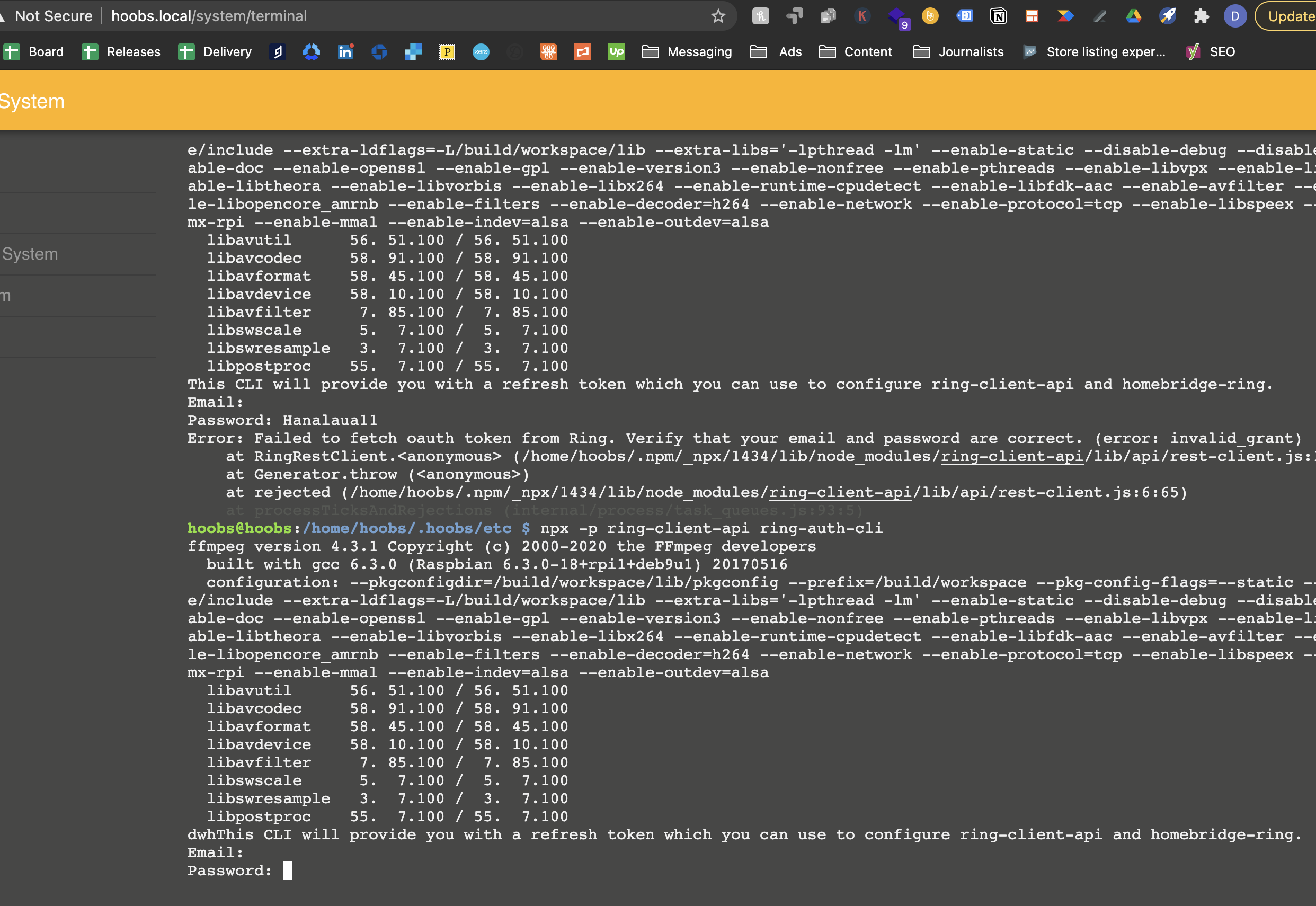Open the Xero bookmark icon
Viewport: 1316px width, 906px height.
pyautogui.click(x=481, y=52)
